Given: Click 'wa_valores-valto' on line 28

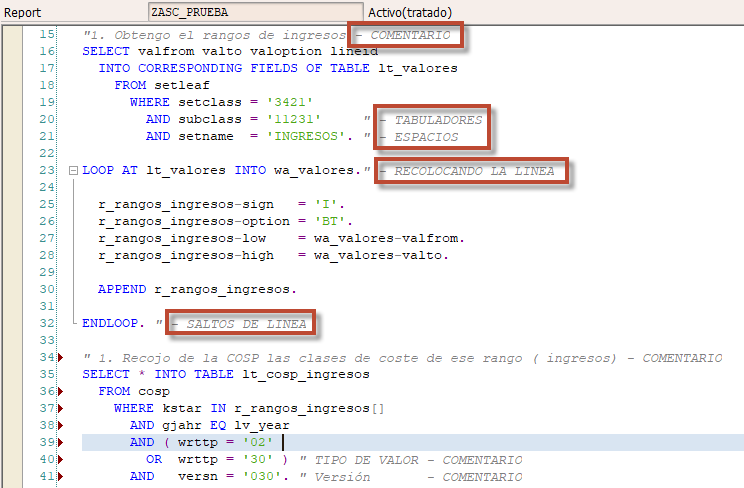Looking at the screenshot, I should coord(378,255).
